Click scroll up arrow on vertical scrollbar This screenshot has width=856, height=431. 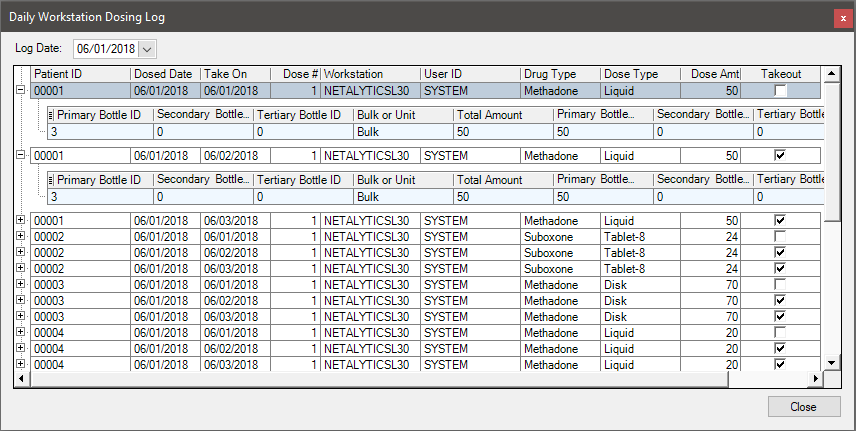click(x=831, y=74)
